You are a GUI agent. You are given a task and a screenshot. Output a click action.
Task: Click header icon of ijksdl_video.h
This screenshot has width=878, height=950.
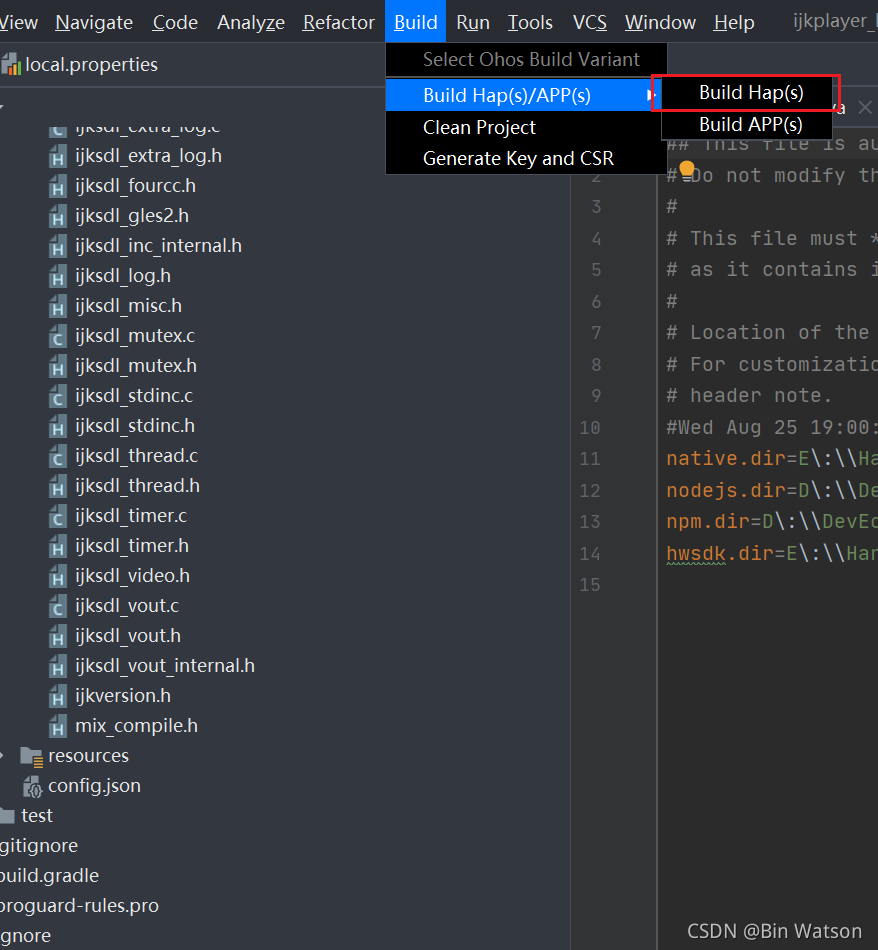58,577
